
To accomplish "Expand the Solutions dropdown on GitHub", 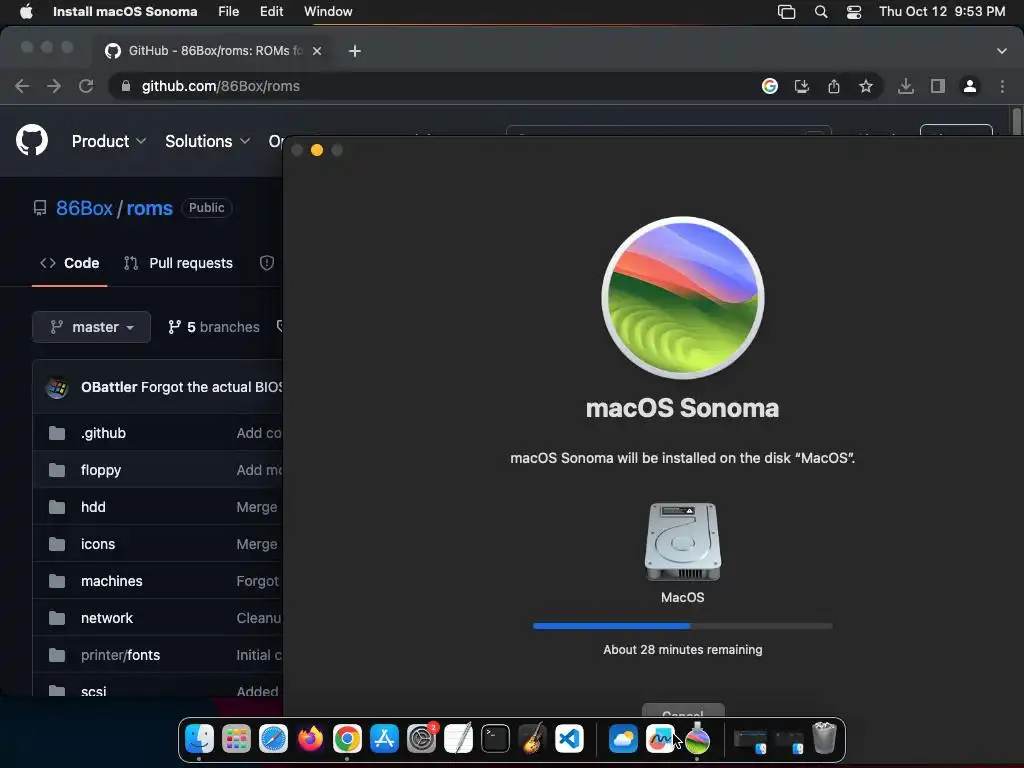I will pos(207,141).
